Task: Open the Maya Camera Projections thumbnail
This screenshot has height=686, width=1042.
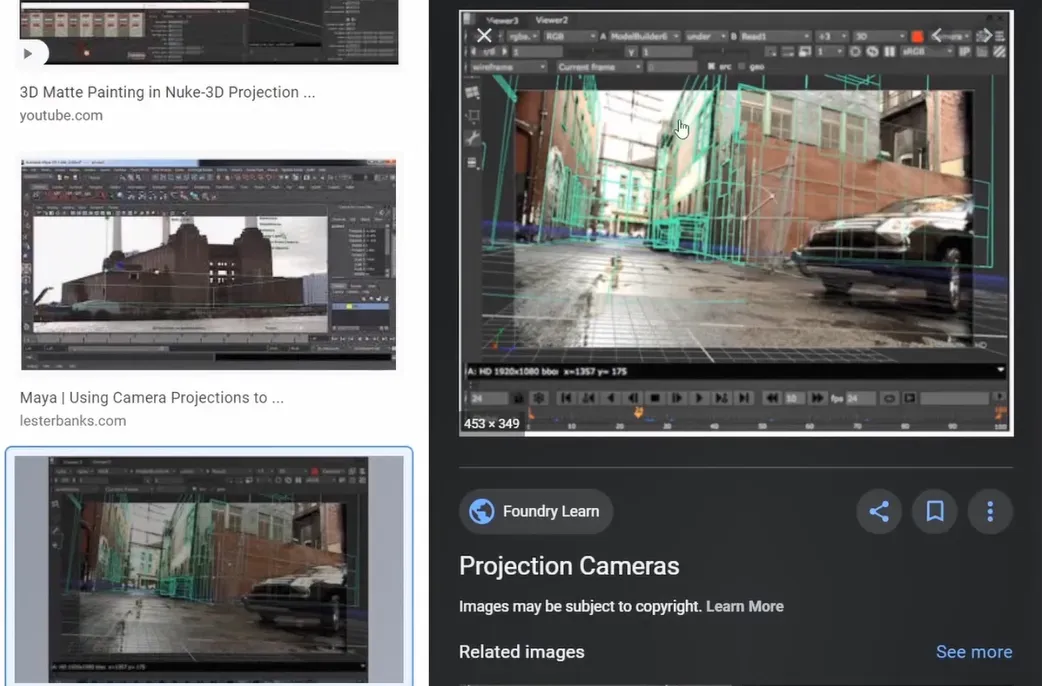Action: click(x=208, y=263)
